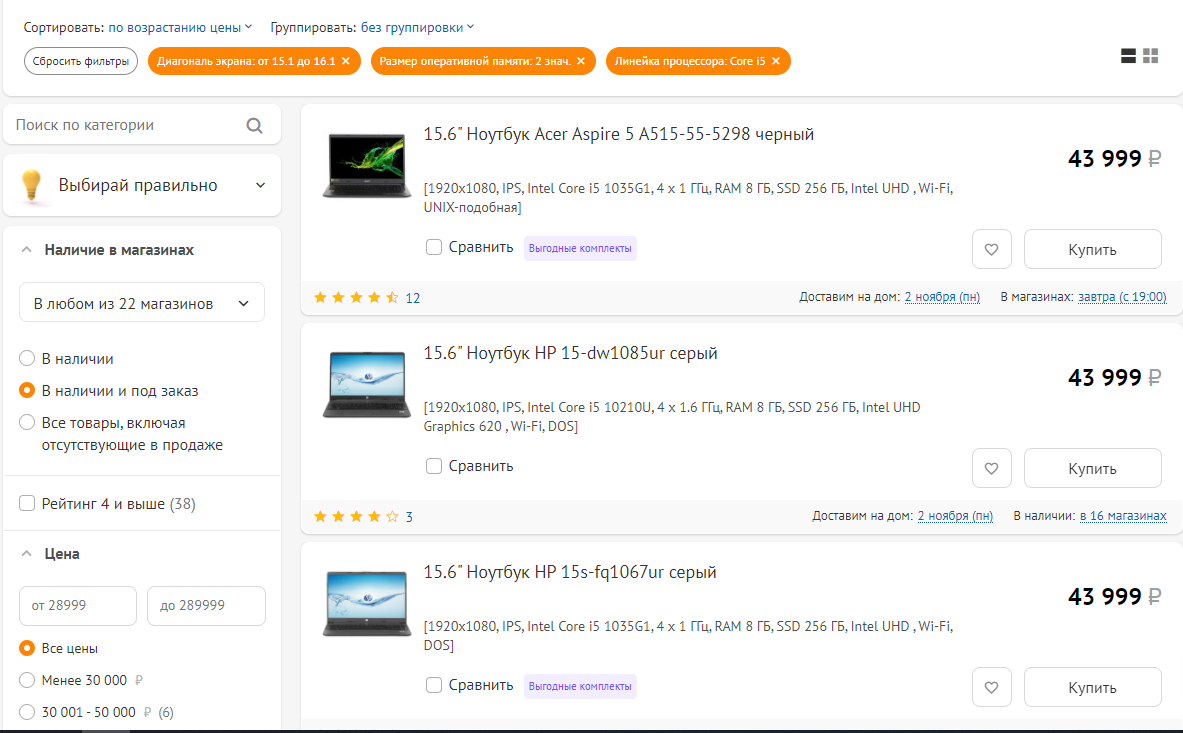The image size is (1183, 733).
Task: Open the 3 reviews count for HP 15-dw1085ur
Action: click(x=409, y=517)
